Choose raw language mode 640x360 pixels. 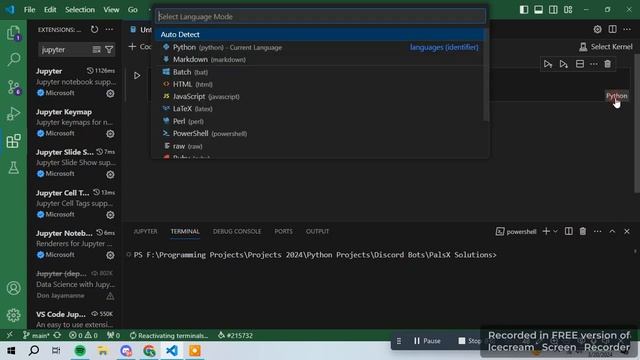(320, 146)
